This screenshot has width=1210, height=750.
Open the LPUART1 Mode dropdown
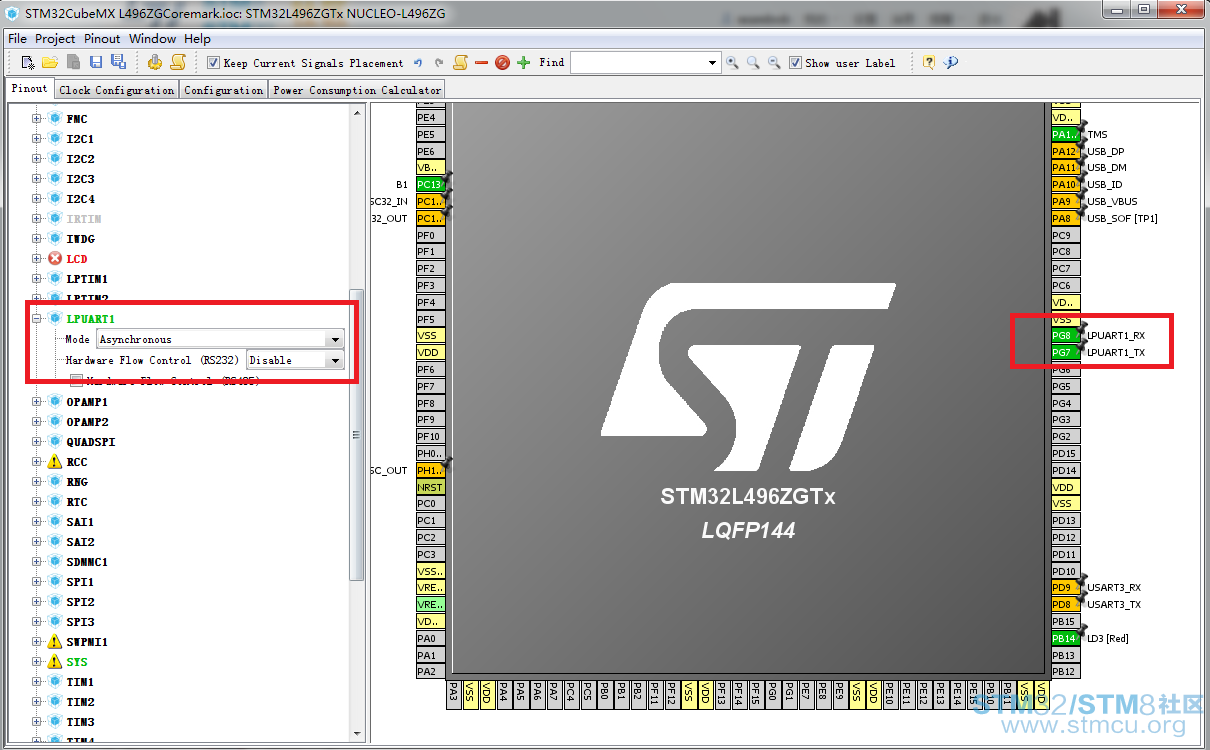click(x=336, y=339)
